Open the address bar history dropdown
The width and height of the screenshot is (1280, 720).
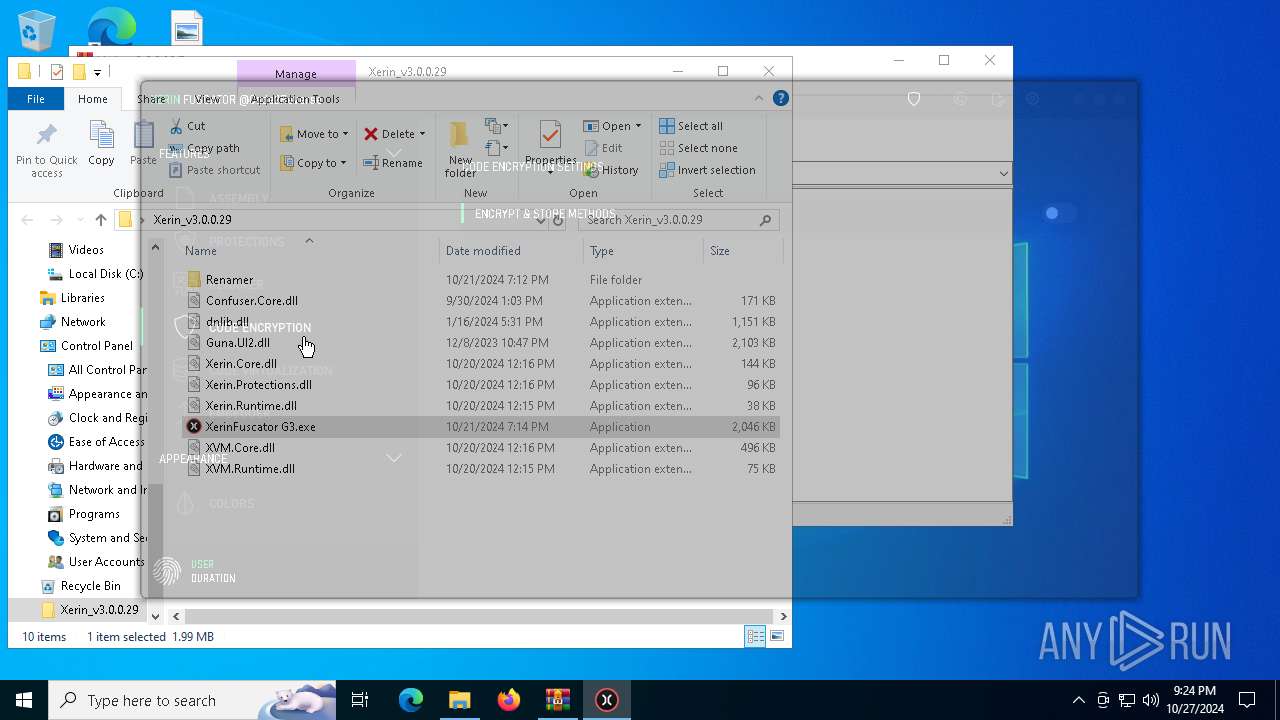point(540,220)
